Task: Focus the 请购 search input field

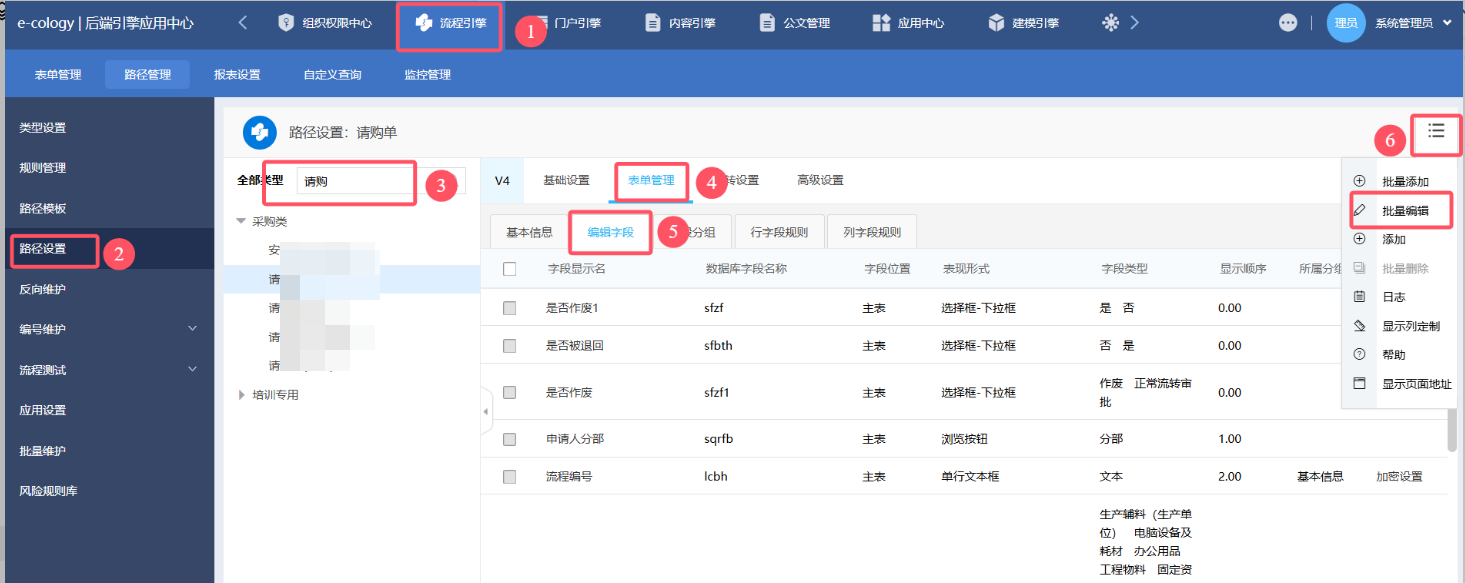Action: tap(355, 182)
